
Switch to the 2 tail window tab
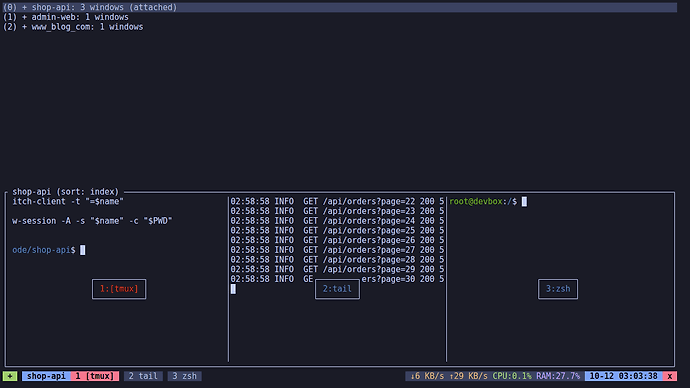click(143, 376)
